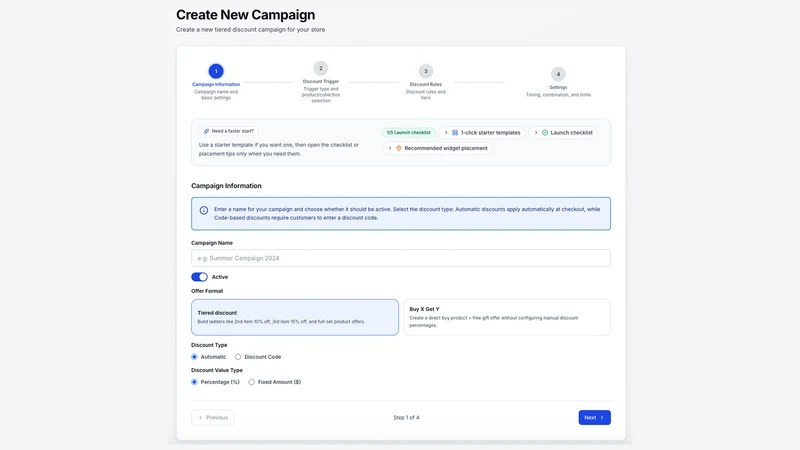Expand Recommended widget placement chevron
Image resolution: width=800 pixels, height=450 pixels.
(x=390, y=148)
